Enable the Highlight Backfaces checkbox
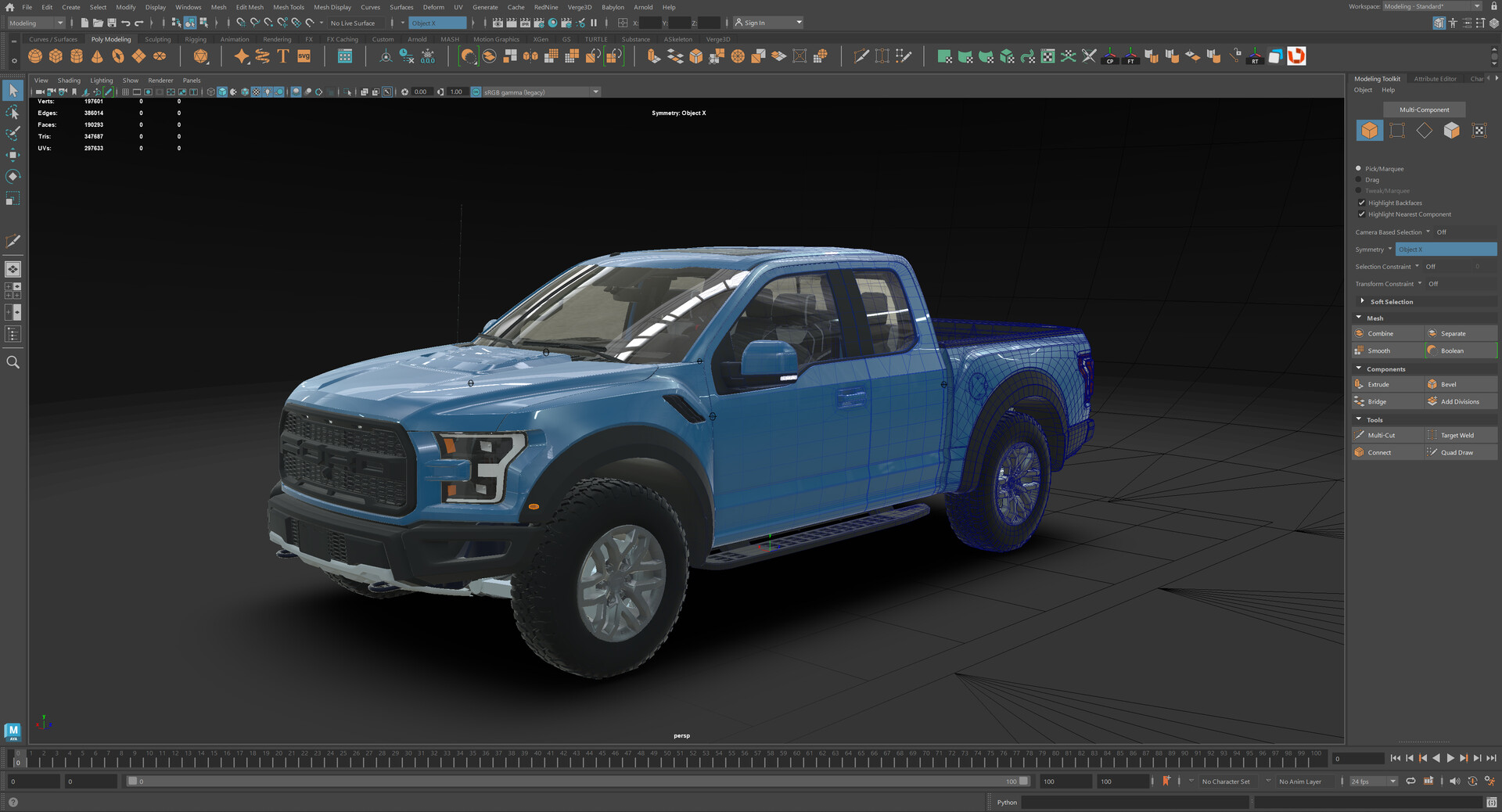 click(1362, 203)
